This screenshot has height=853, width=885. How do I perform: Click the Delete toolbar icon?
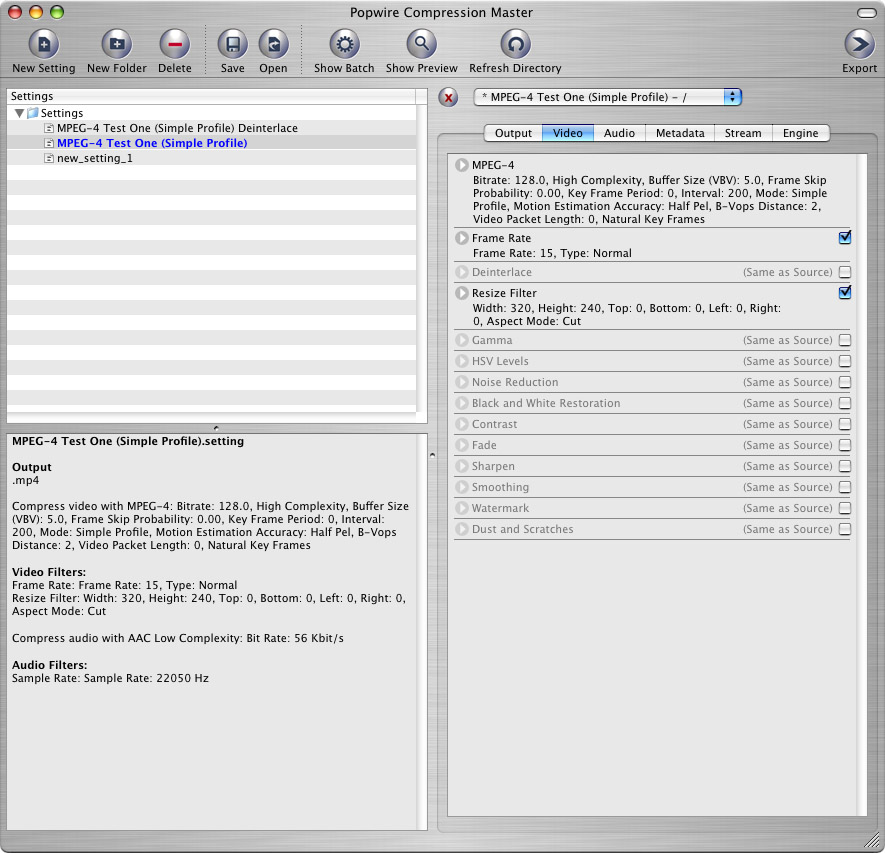pos(174,44)
